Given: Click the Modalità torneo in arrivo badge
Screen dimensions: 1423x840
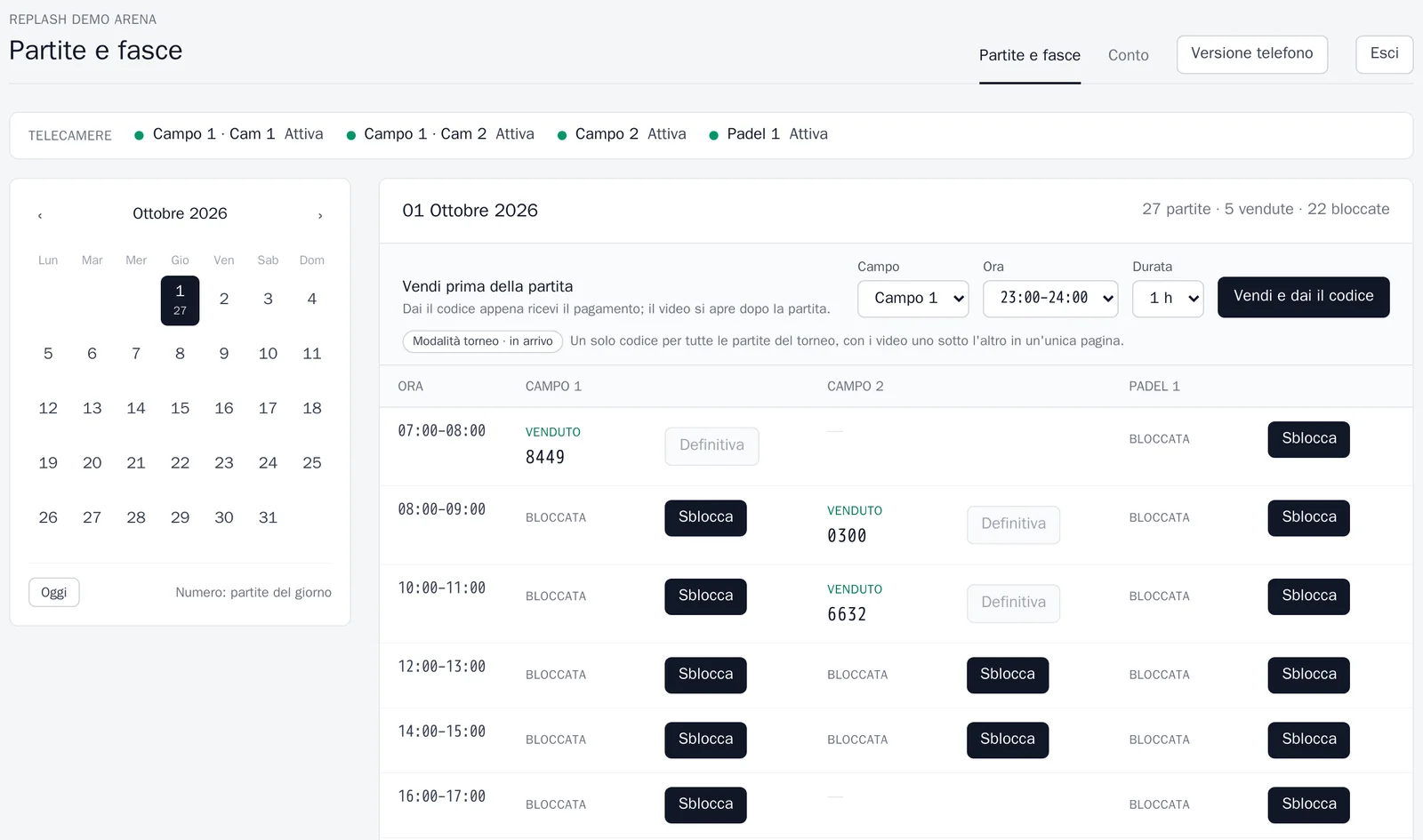Looking at the screenshot, I should pos(482,341).
